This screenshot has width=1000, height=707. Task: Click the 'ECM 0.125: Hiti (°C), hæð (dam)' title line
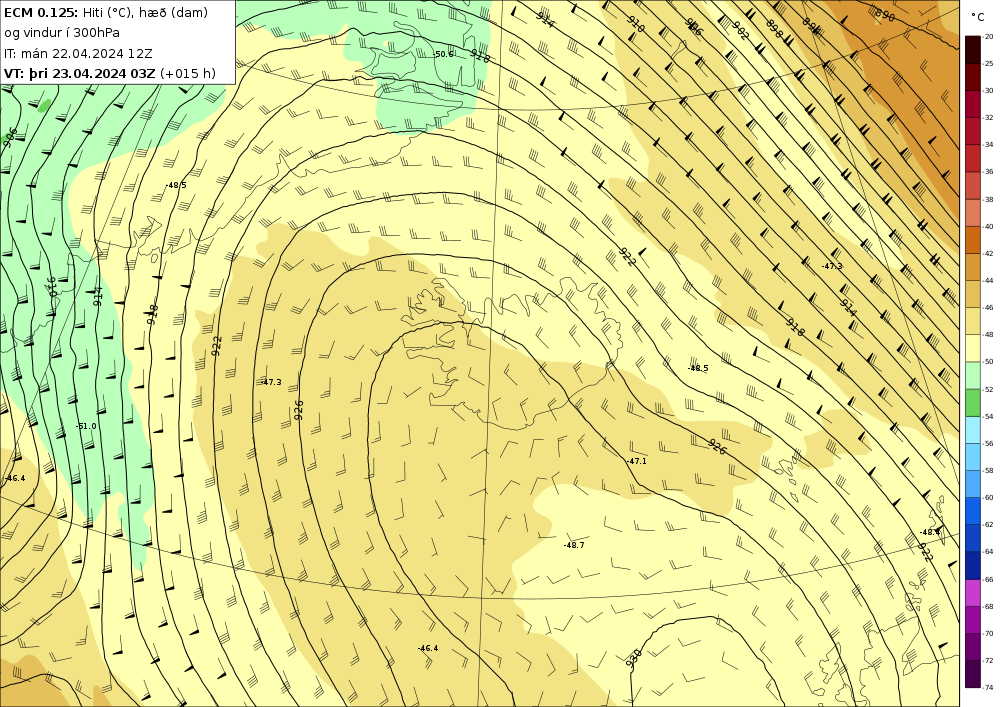click(x=106, y=12)
